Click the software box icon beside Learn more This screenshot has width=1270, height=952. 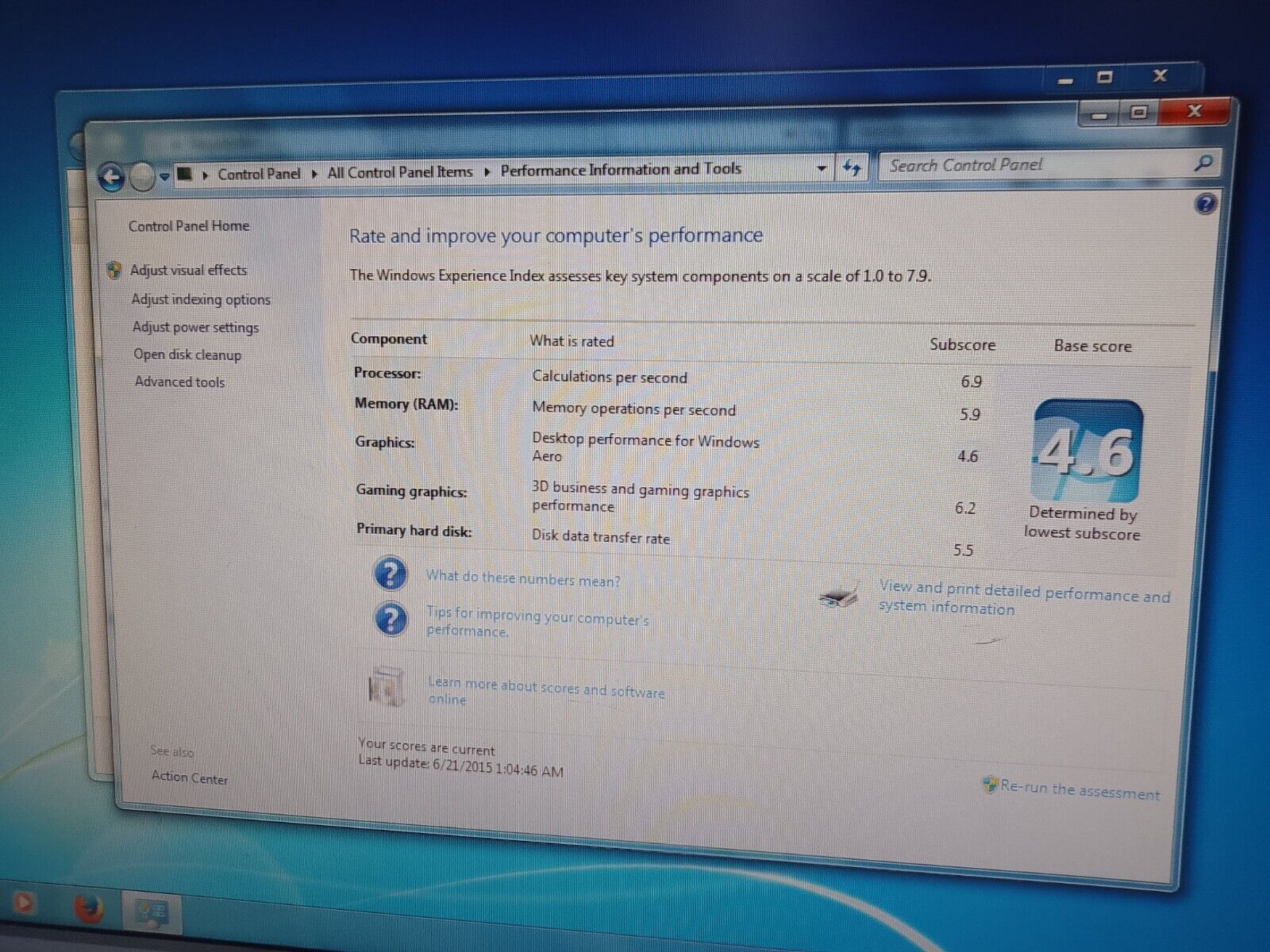(387, 687)
